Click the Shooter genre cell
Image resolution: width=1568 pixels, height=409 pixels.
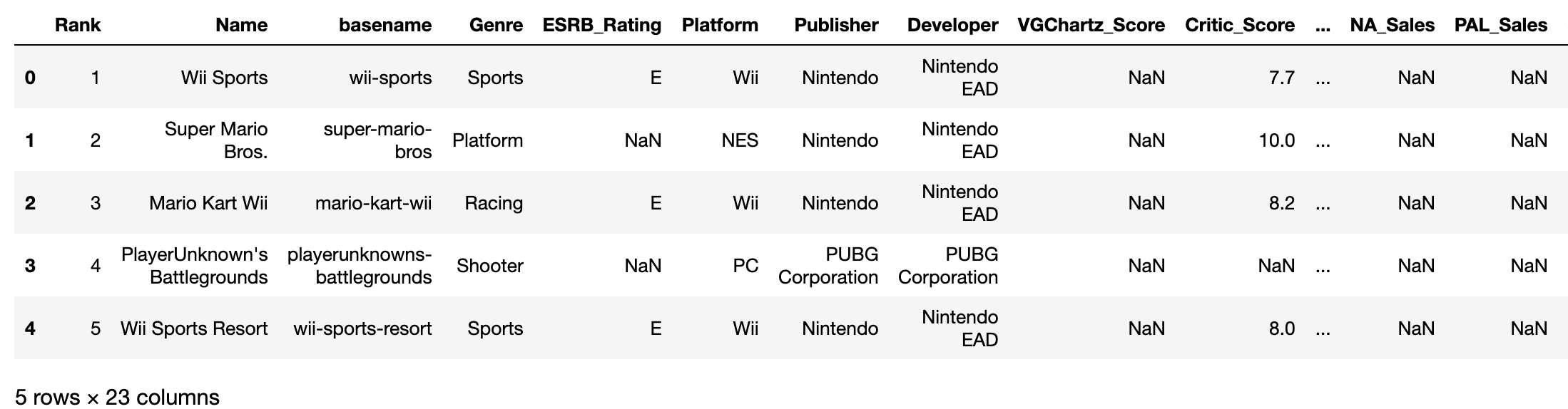[490, 266]
